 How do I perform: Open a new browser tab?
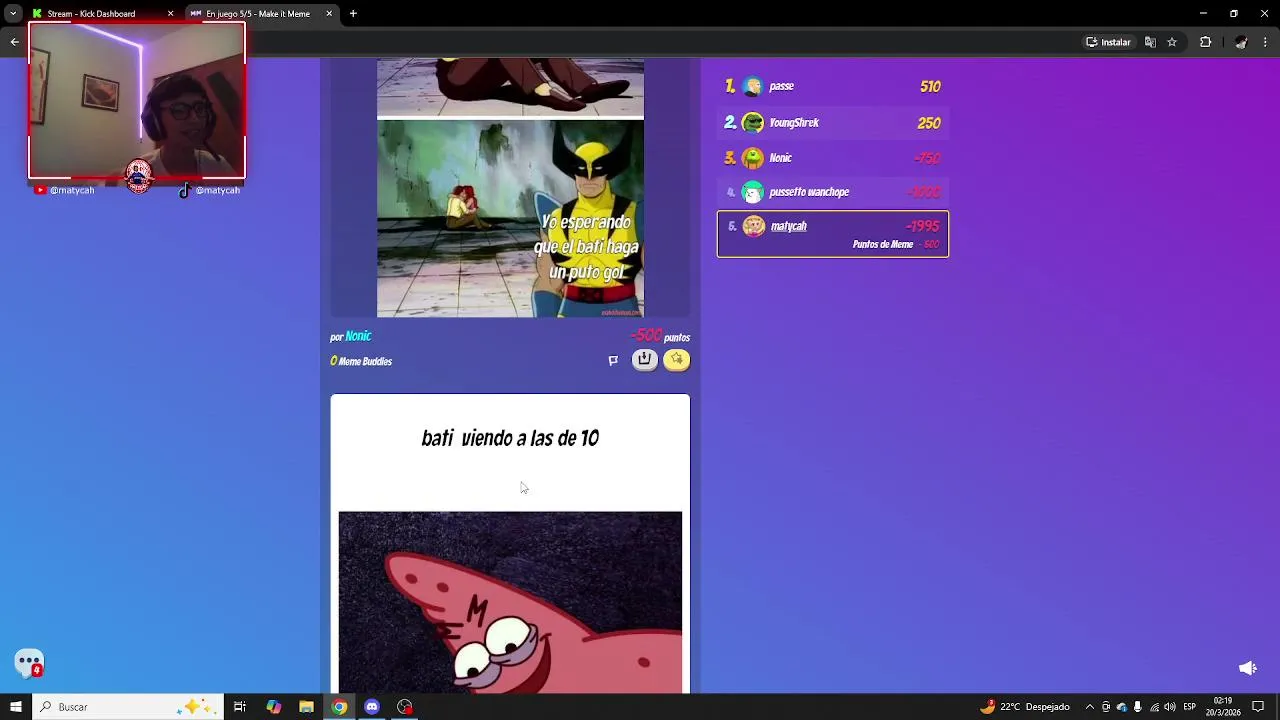353,14
